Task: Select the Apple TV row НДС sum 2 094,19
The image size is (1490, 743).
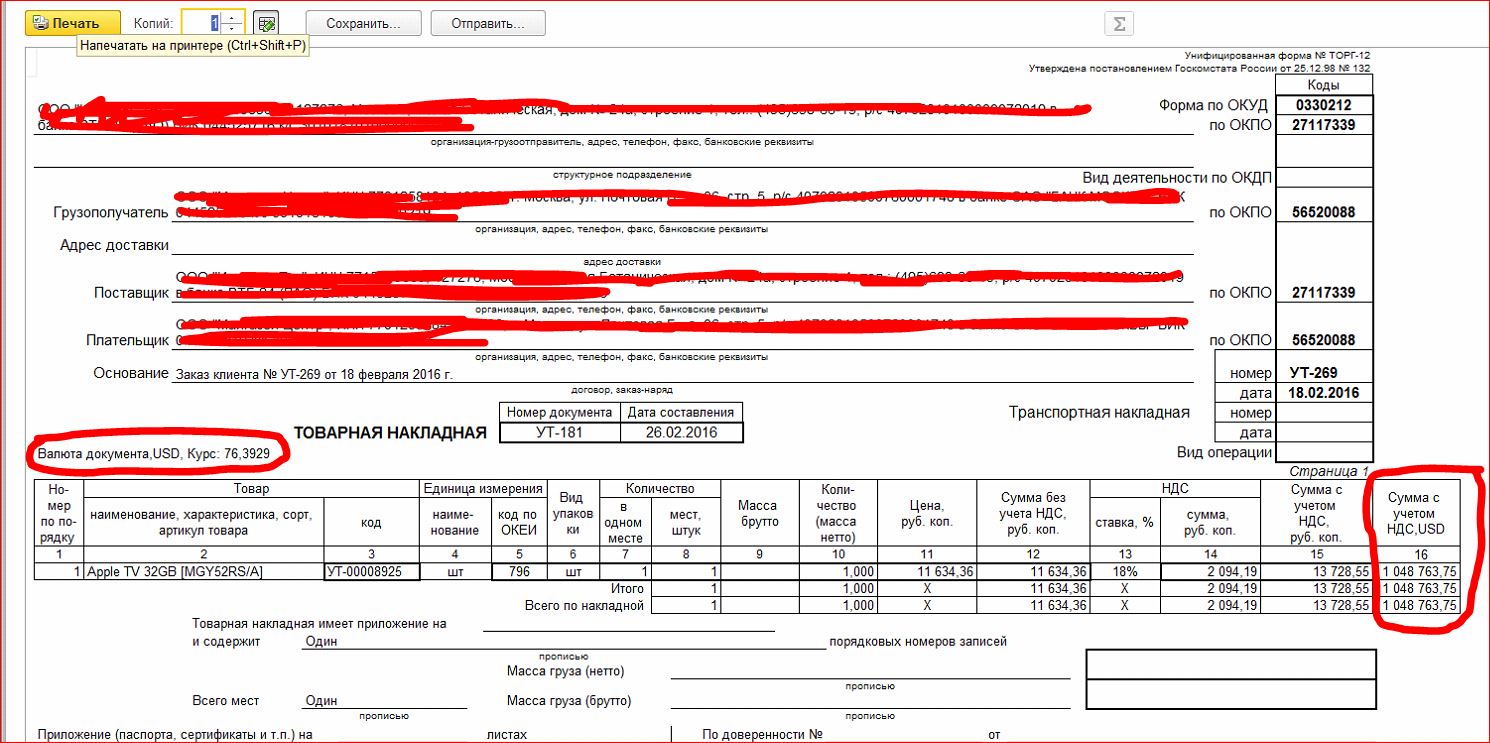Action: coord(1211,572)
